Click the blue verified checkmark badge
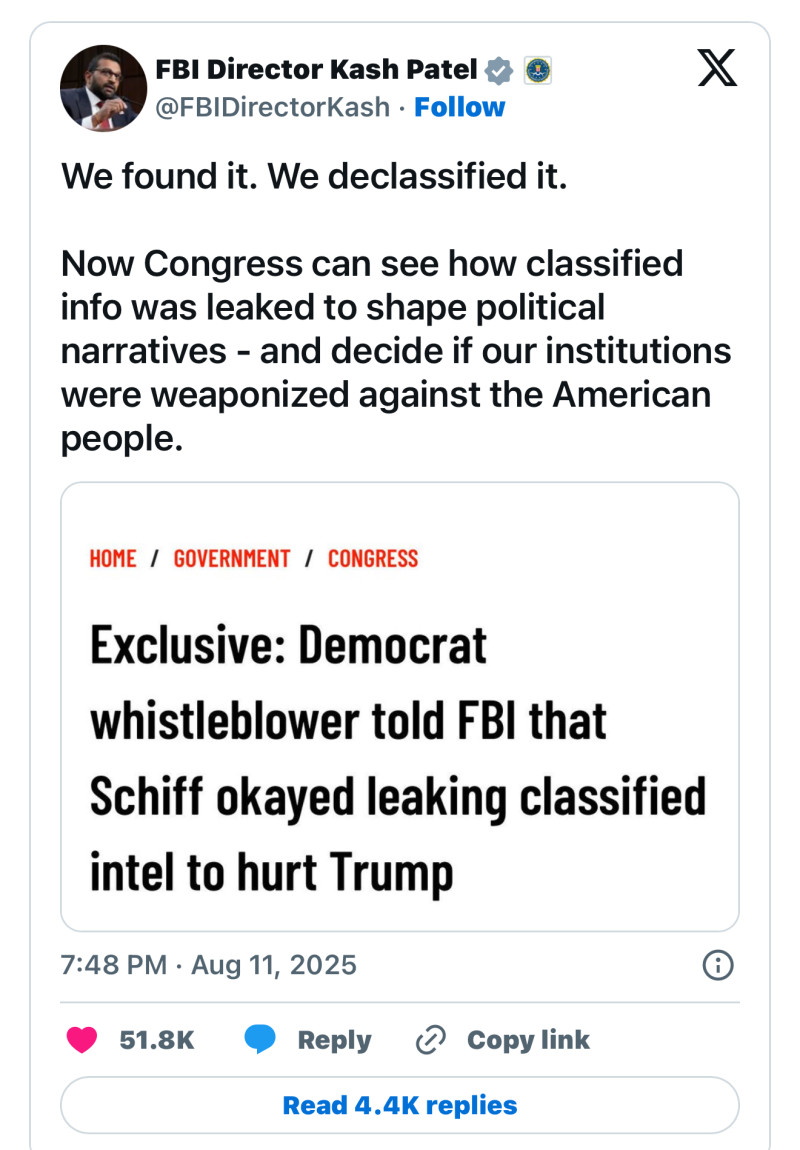 [499, 70]
